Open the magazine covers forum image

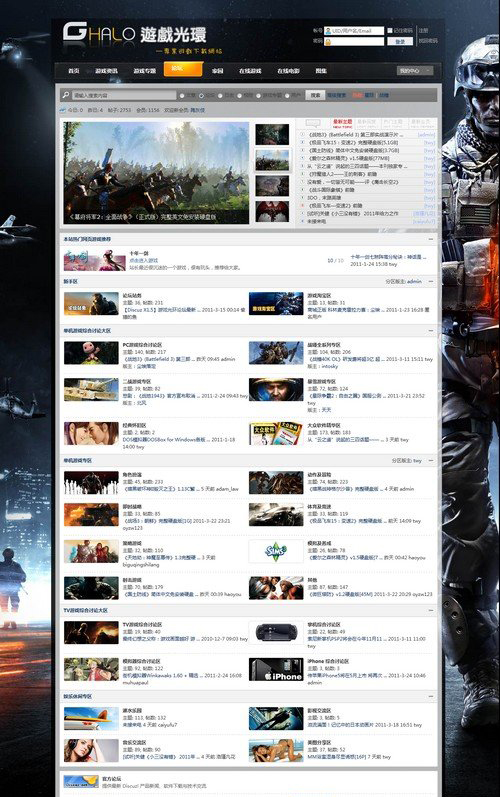pos(276,434)
